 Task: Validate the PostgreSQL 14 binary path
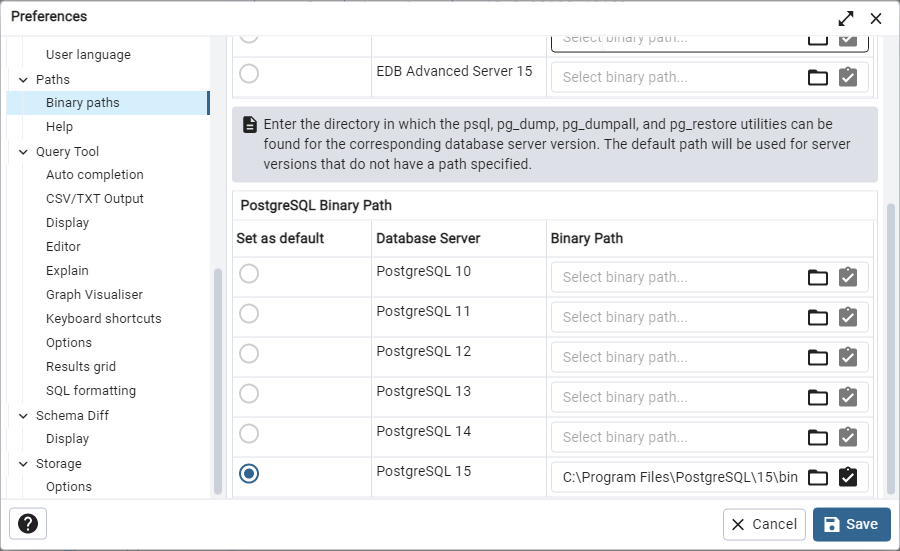point(848,437)
